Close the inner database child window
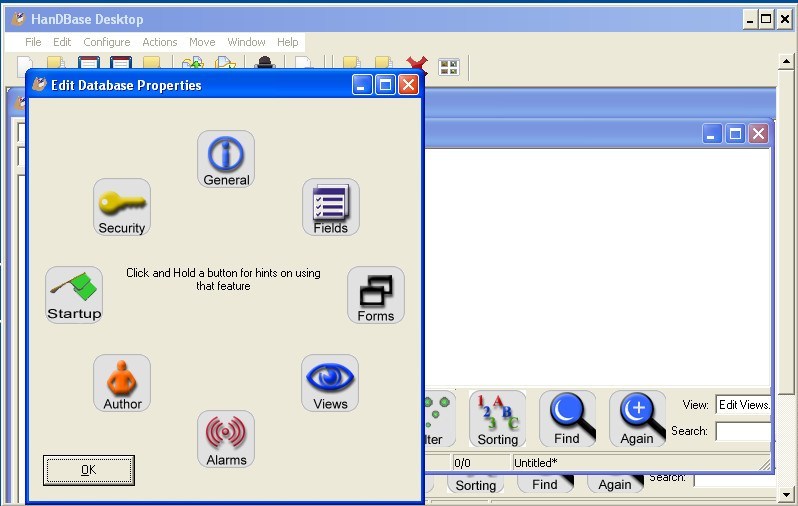Screen dimensions: 798x506 pyautogui.click(x=758, y=134)
